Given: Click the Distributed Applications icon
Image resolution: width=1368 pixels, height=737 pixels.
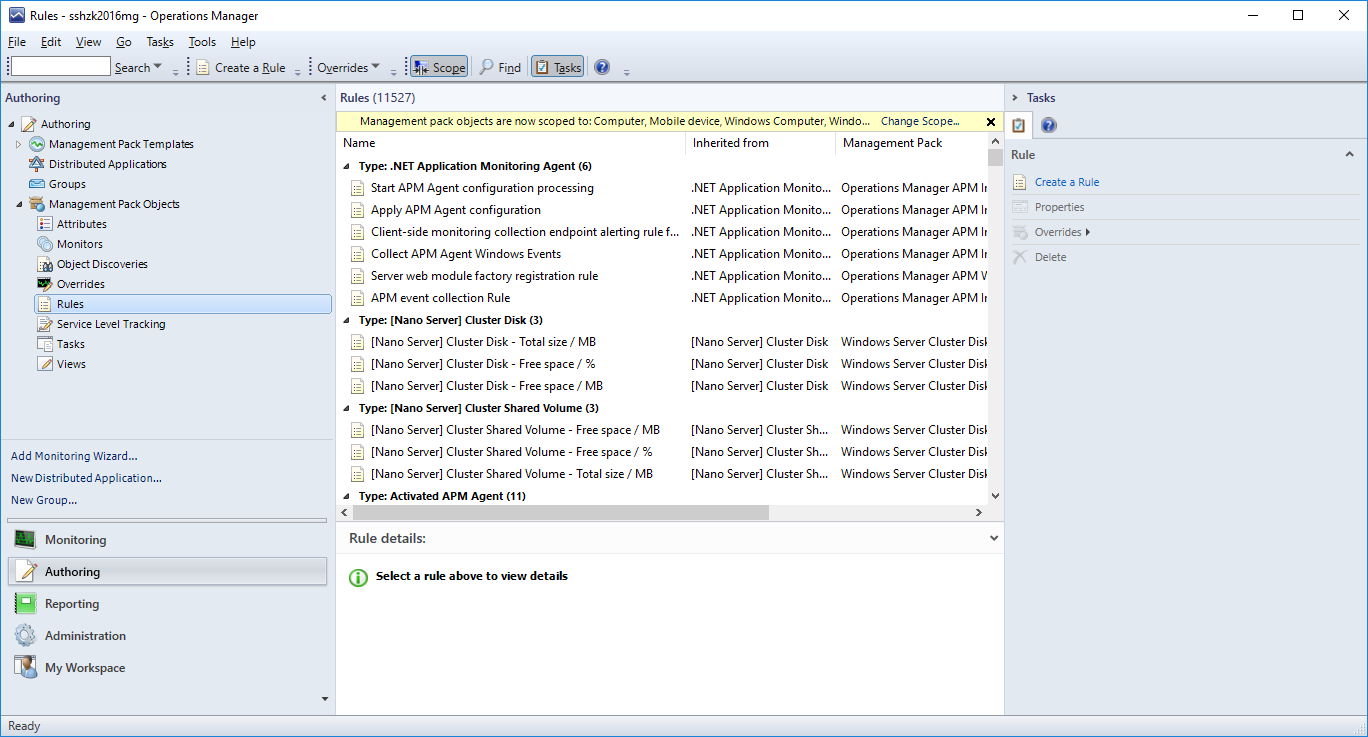Looking at the screenshot, I should click(37, 164).
